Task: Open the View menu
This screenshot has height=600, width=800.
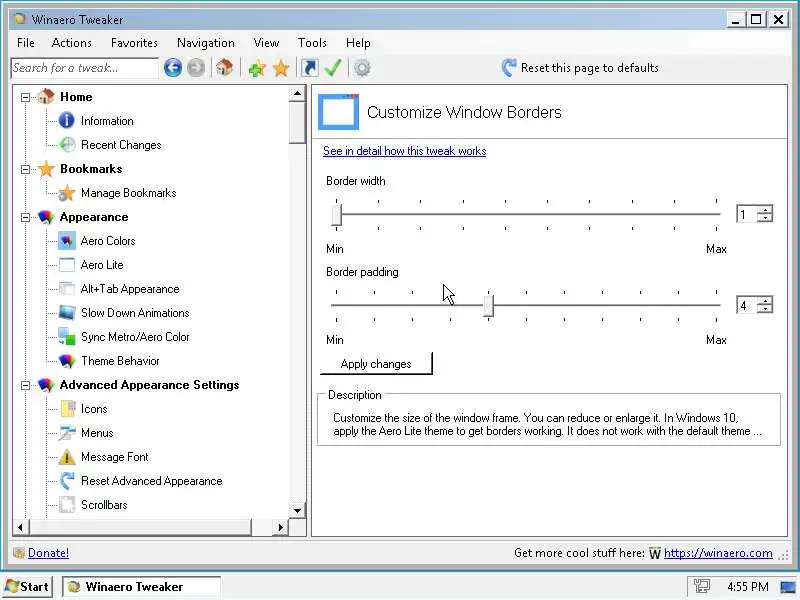Action: [x=266, y=43]
